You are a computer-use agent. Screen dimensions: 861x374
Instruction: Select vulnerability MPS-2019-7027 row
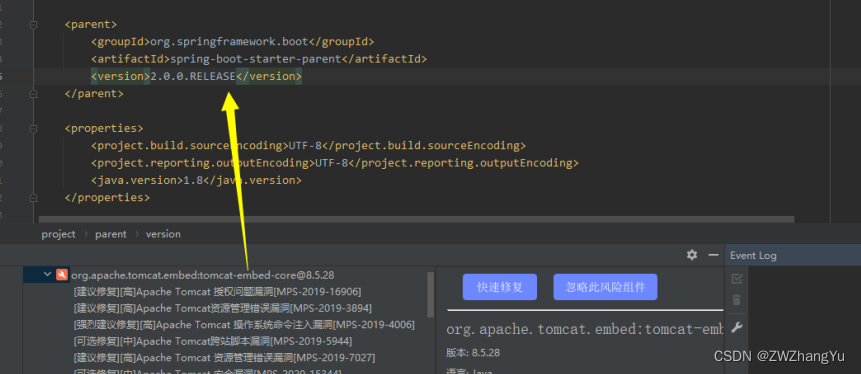click(224, 358)
